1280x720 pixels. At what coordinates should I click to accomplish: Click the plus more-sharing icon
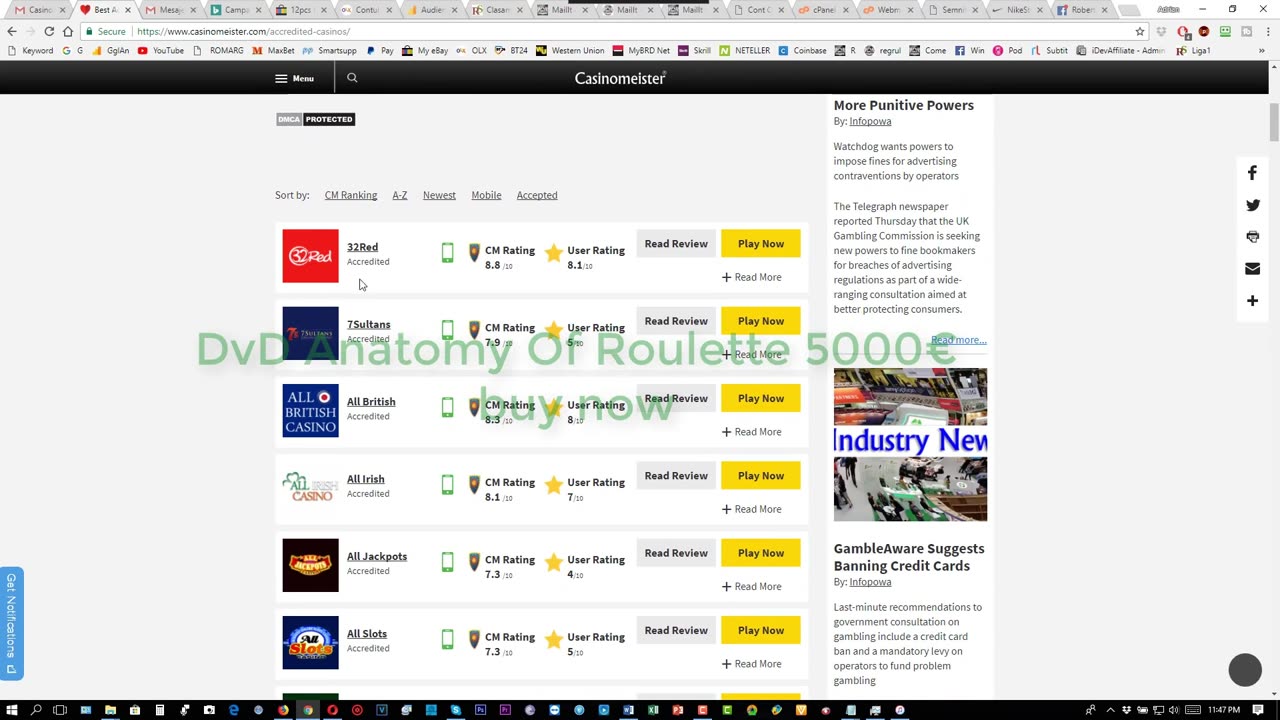(1252, 301)
